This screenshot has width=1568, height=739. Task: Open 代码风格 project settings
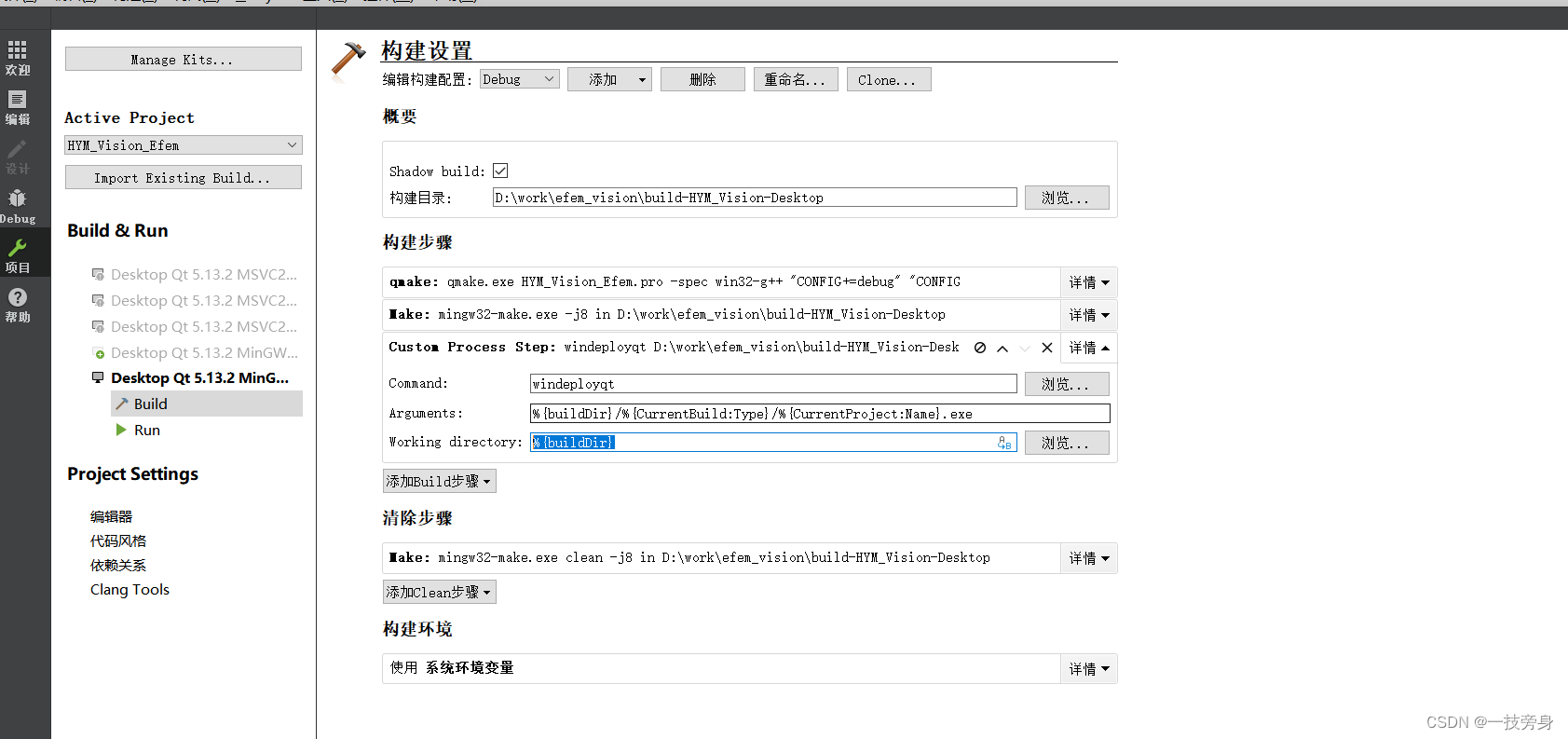(118, 541)
